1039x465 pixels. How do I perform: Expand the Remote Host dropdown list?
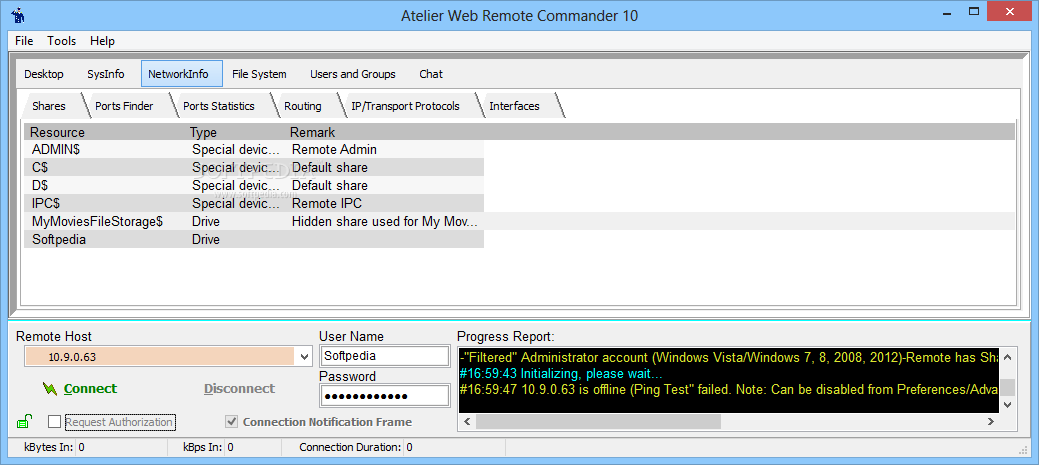pyautogui.click(x=304, y=357)
